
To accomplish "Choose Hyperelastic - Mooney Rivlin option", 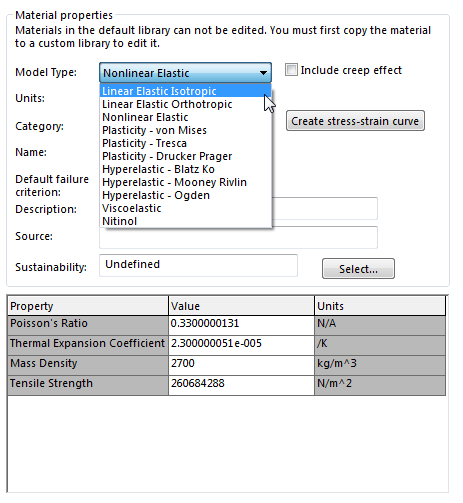I will 185,182.
